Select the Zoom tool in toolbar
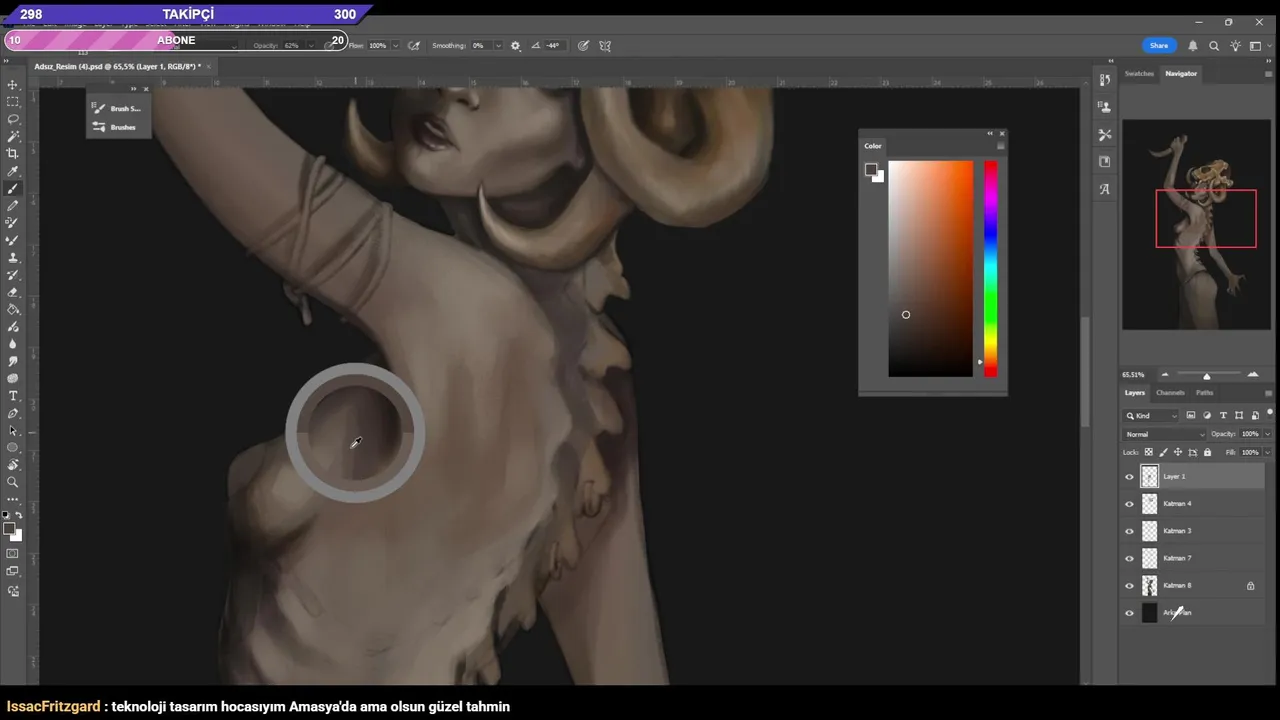1280x720 pixels. [13, 482]
